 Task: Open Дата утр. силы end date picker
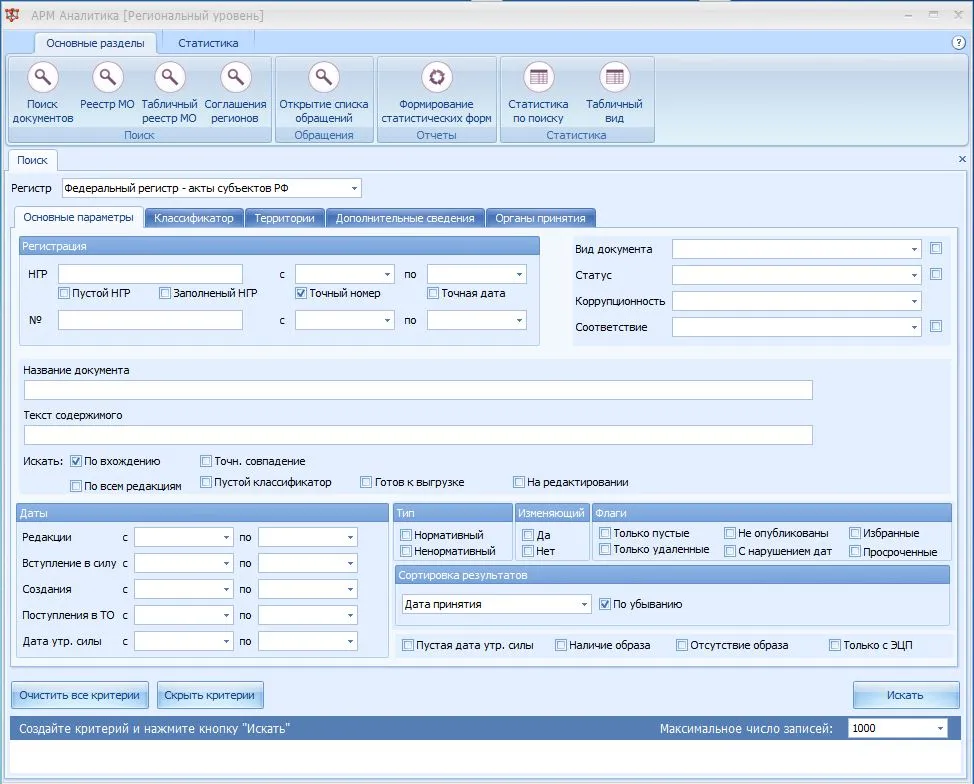click(x=350, y=641)
